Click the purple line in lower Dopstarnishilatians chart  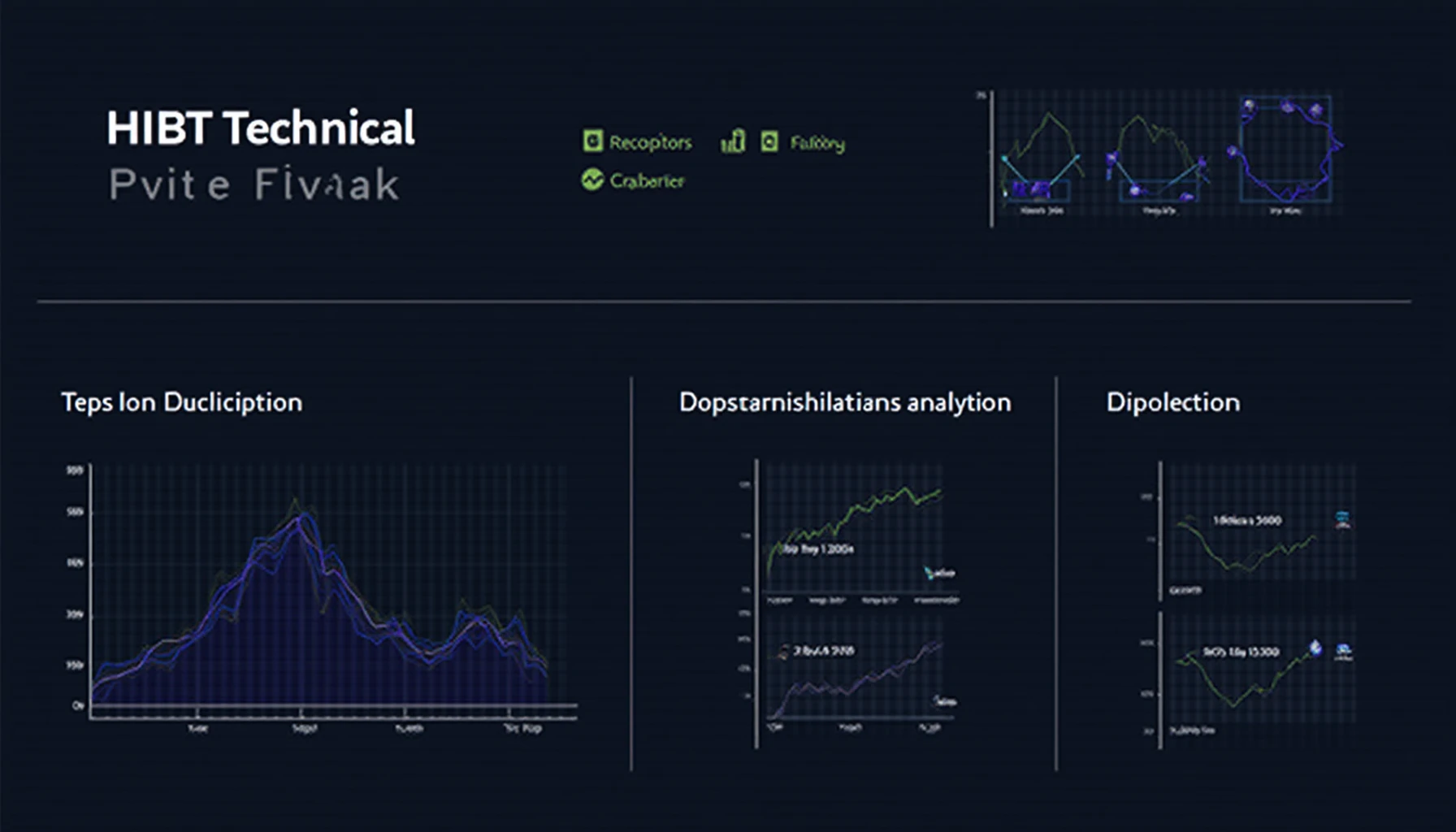pyautogui.click(x=855, y=681)
